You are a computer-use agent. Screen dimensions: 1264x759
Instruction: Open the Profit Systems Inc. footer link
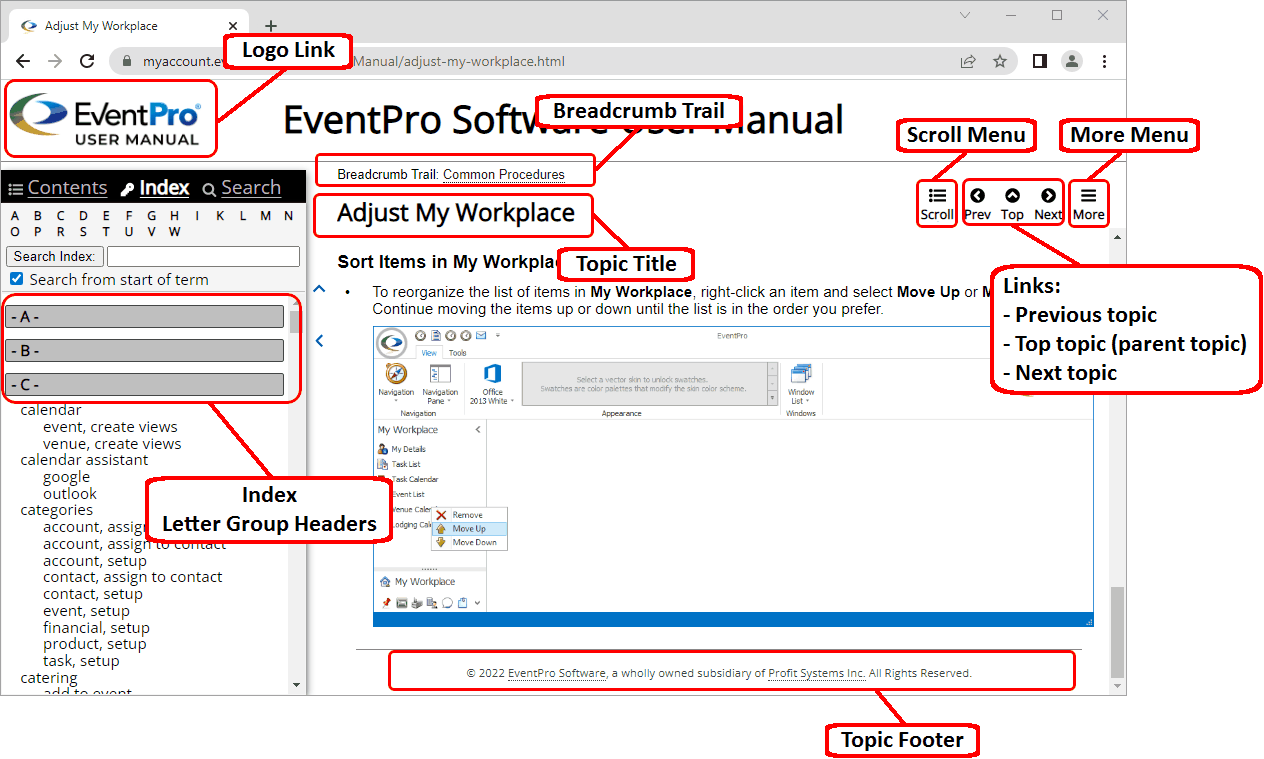(817, 673)
